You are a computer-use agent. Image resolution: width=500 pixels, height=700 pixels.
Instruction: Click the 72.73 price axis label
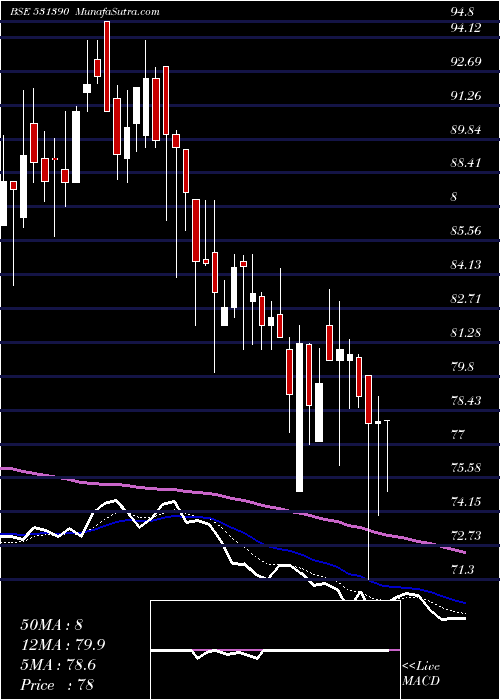pos(466,535)
